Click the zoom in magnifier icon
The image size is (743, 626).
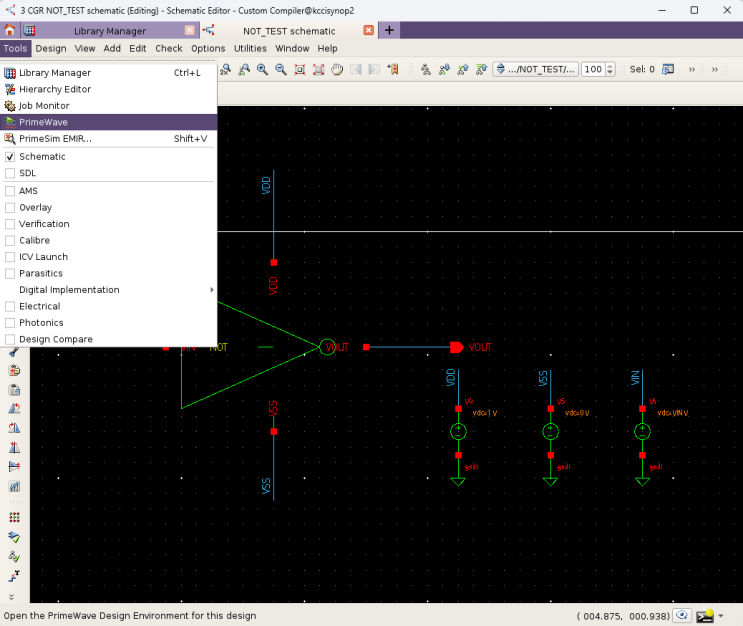(262, 69)
